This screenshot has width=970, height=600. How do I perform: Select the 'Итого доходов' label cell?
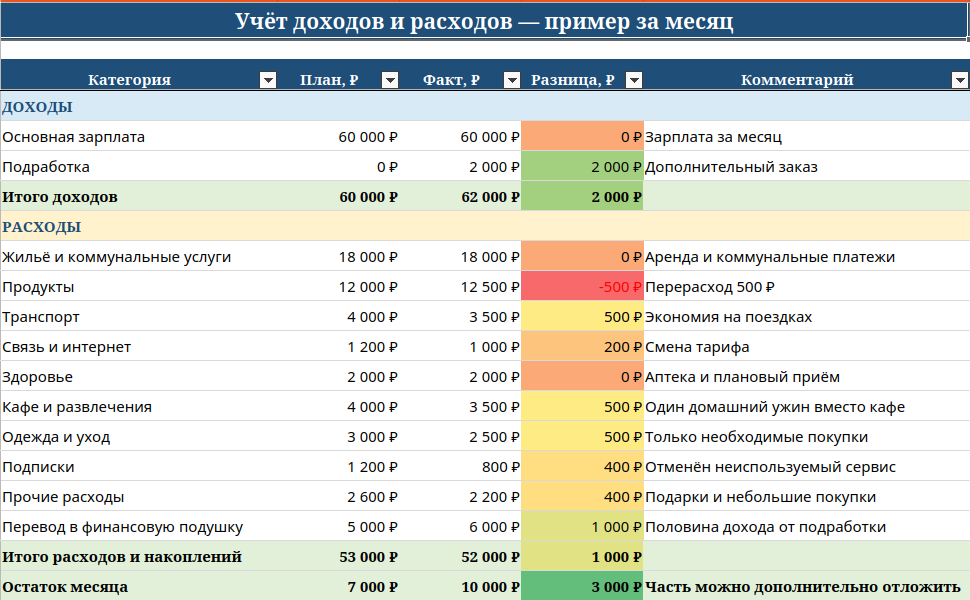pyautogui.click(x=139, y=197)
